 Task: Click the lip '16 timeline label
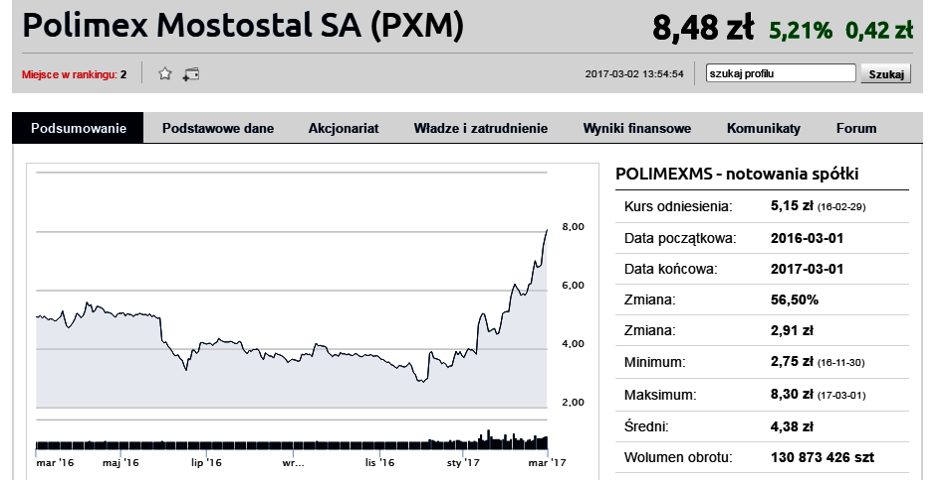click(206, 463)
